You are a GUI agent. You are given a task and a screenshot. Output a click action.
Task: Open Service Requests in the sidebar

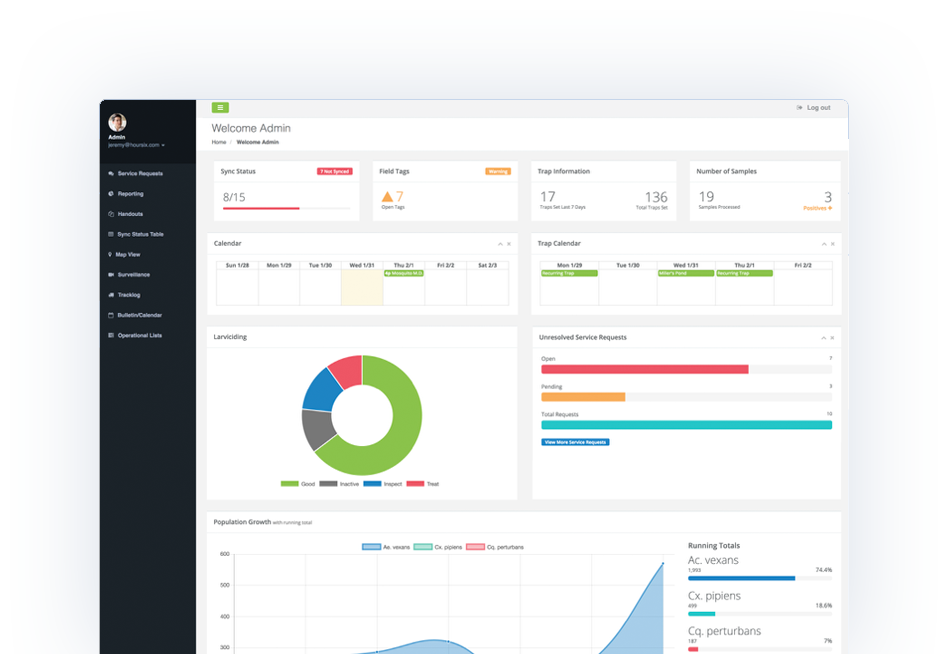(139, 174)
